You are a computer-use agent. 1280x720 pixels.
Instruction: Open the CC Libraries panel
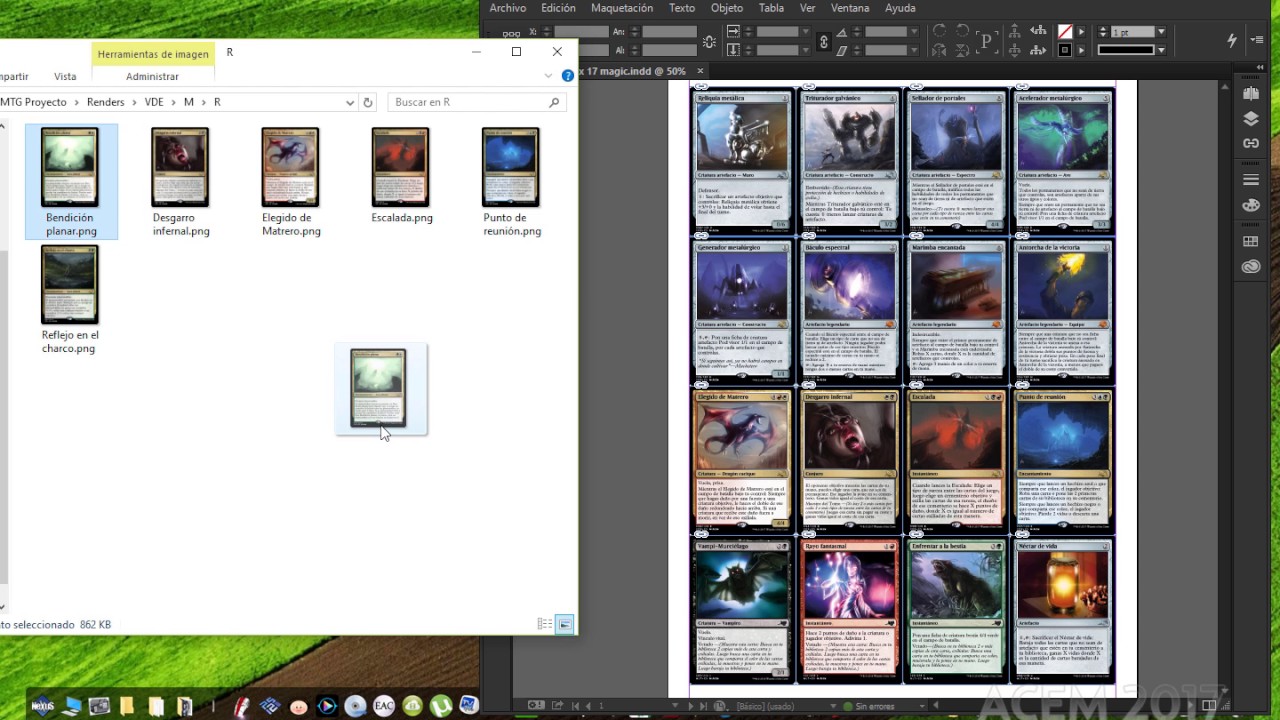pos(1251,267)
